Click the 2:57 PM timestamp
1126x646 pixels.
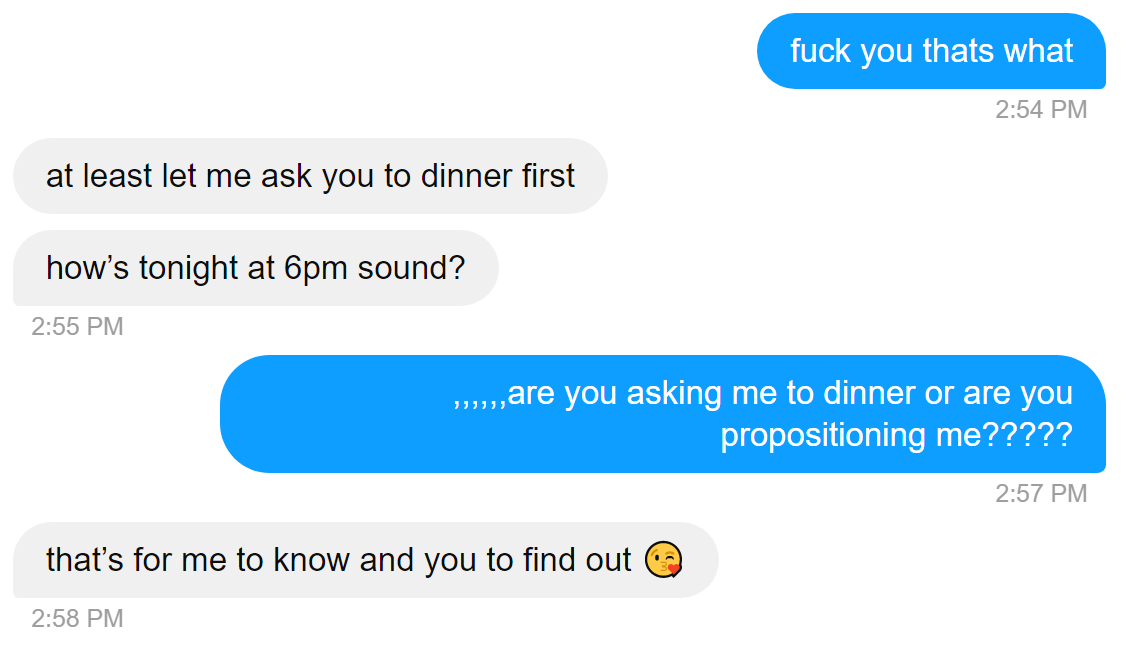point(1041,493)
